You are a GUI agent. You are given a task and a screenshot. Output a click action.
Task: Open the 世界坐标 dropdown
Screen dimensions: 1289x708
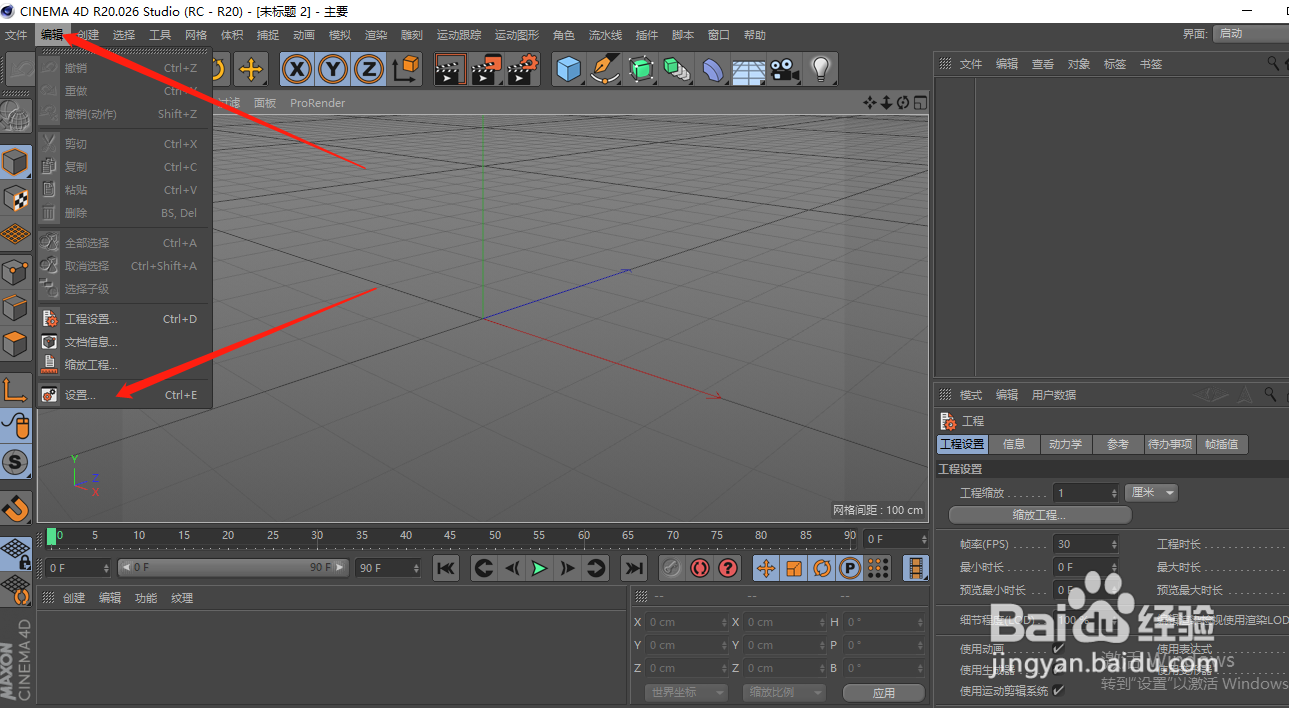click(686, 692)
